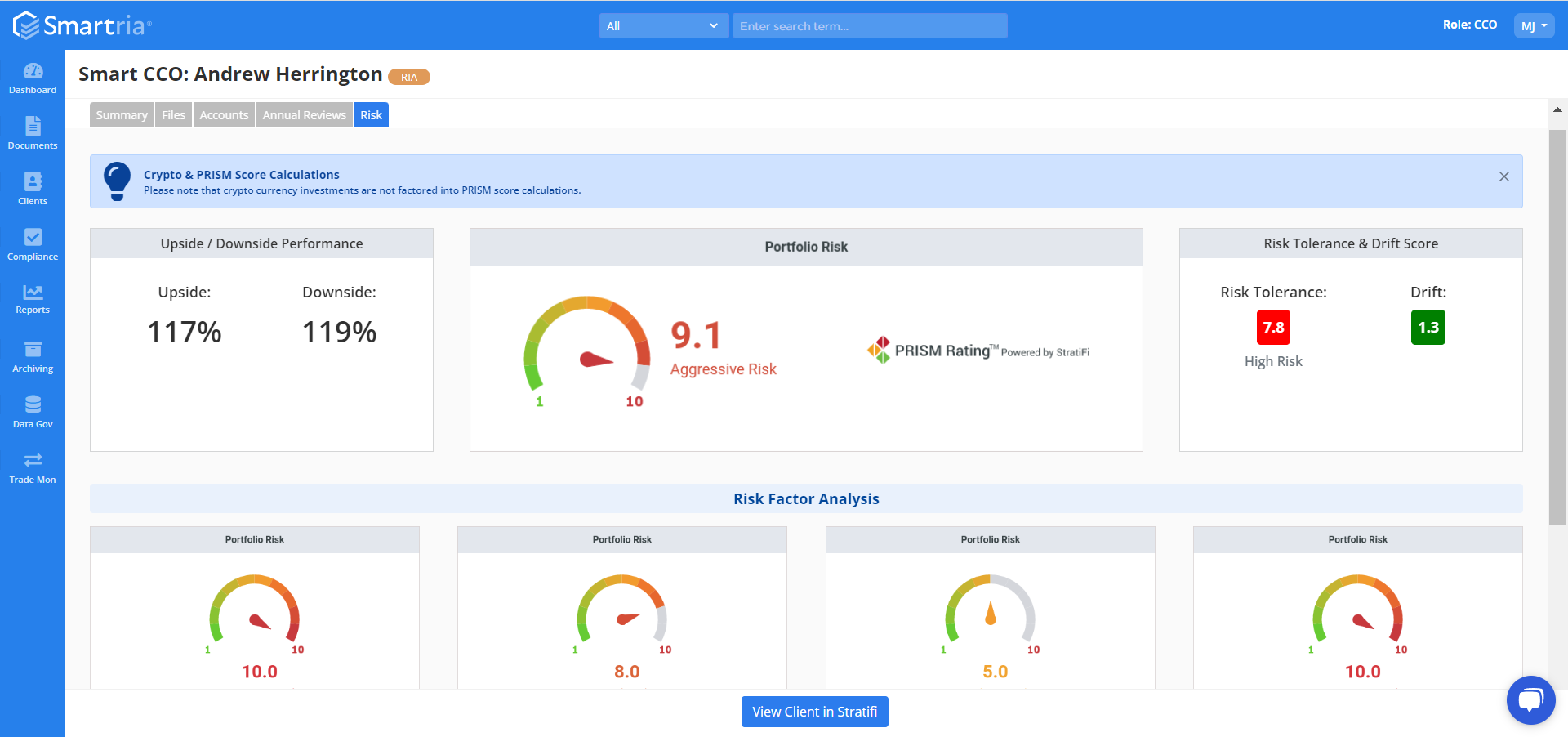Switch to the Accounts tab

pos(224,115)
